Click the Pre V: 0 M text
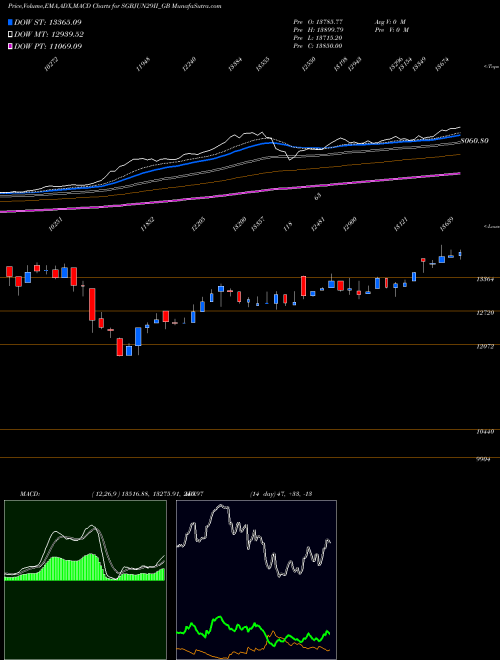500x660 pixels. [x=391, y=30]
